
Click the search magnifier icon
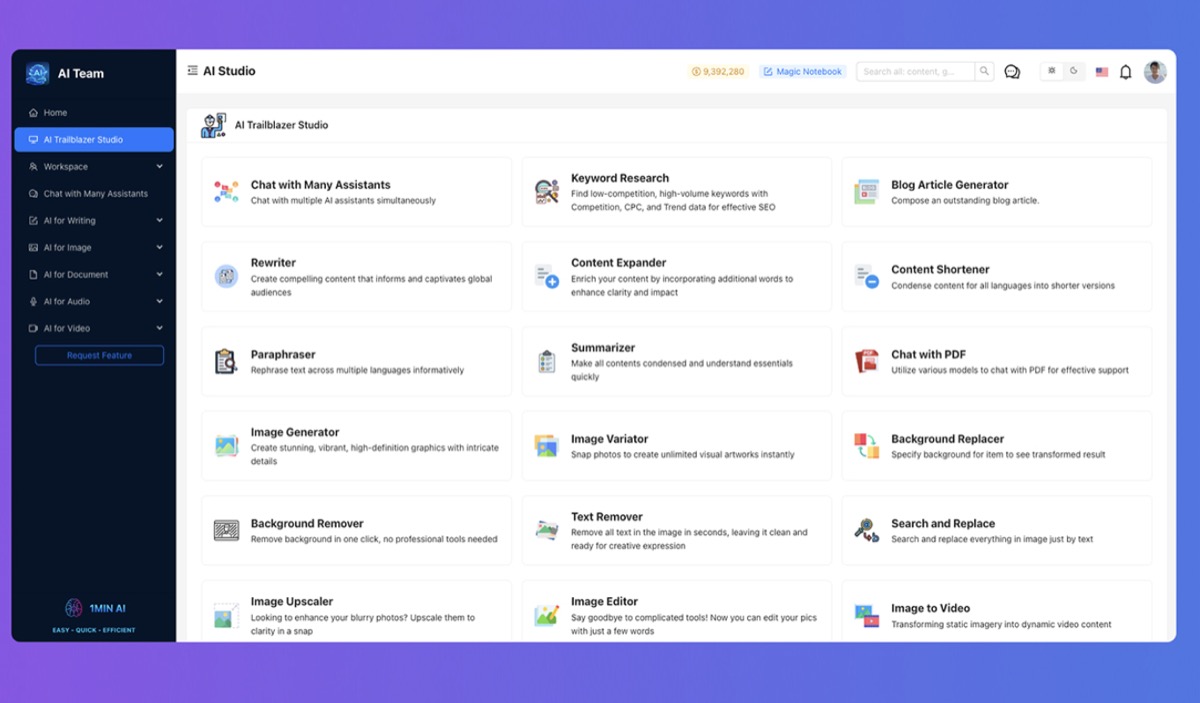coord(984,72)
